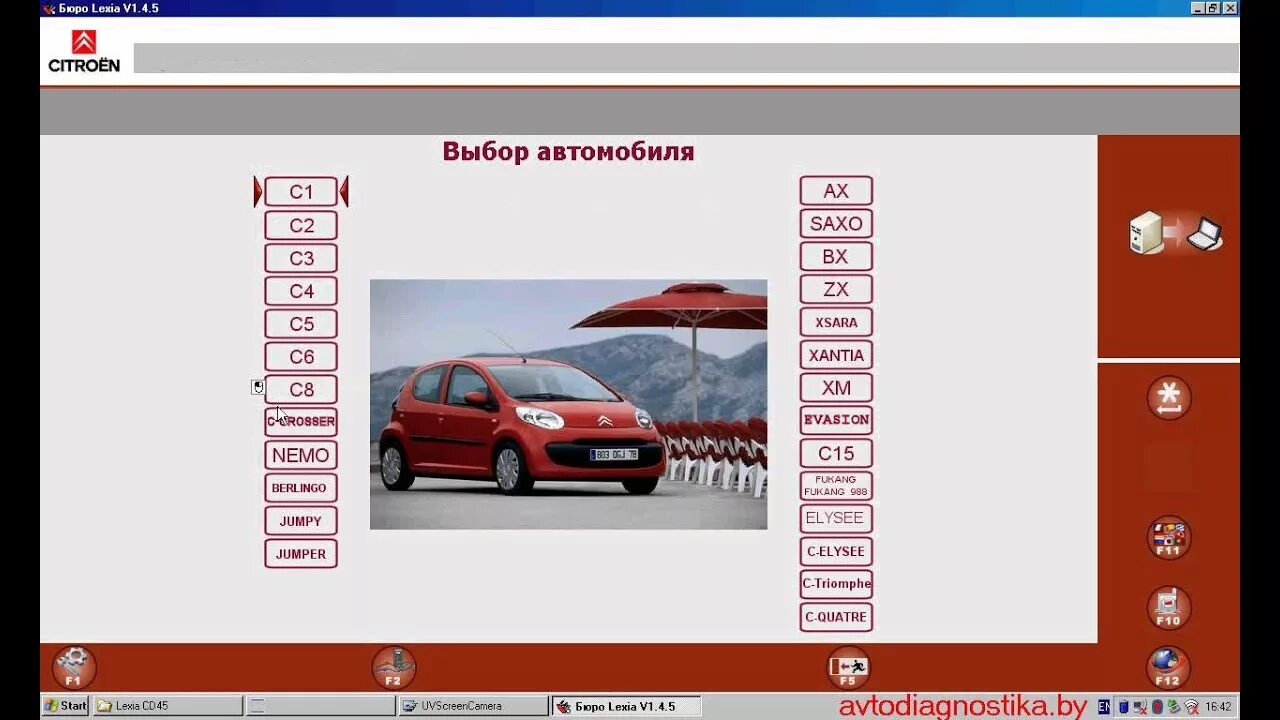Choose the SAXO model
This screenshot has height=720, width=1280.
pos(836,223)
